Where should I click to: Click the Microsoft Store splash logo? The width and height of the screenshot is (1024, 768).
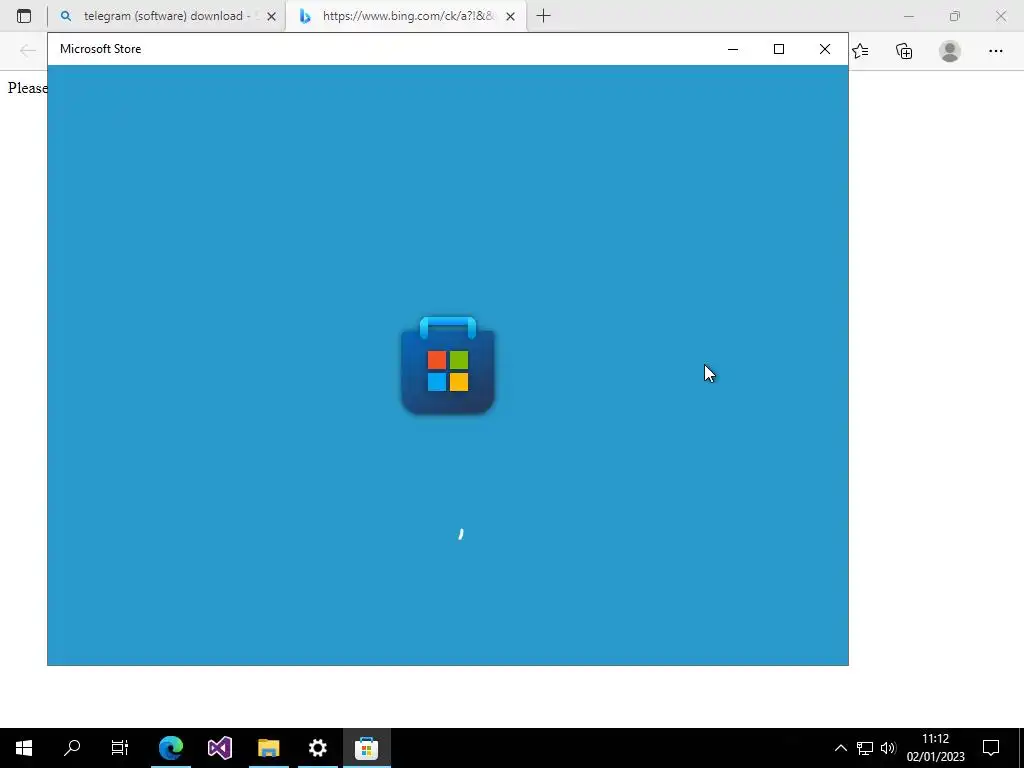(x=448, y=366)
